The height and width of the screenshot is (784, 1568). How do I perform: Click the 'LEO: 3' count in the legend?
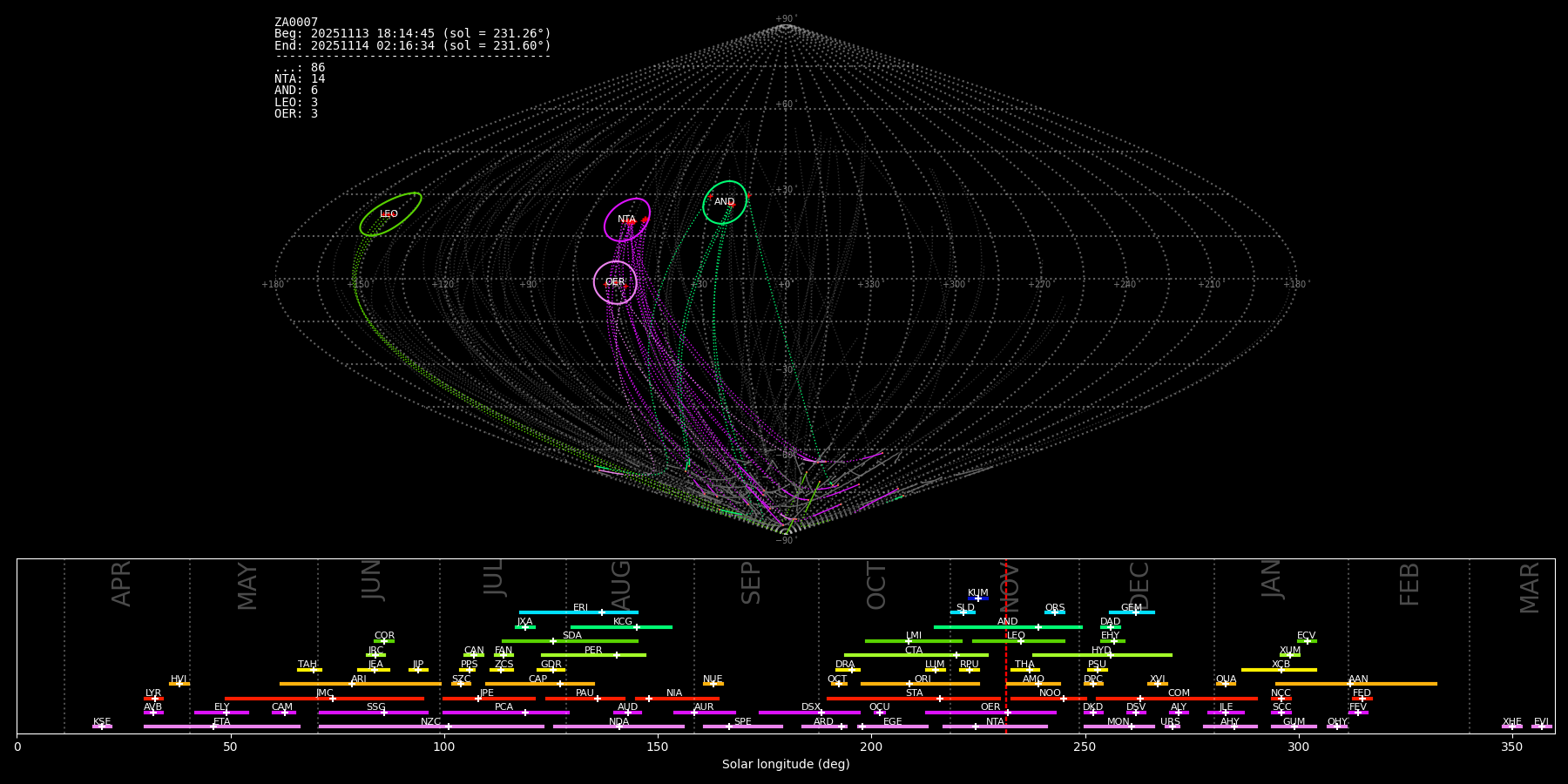point(296,103)
